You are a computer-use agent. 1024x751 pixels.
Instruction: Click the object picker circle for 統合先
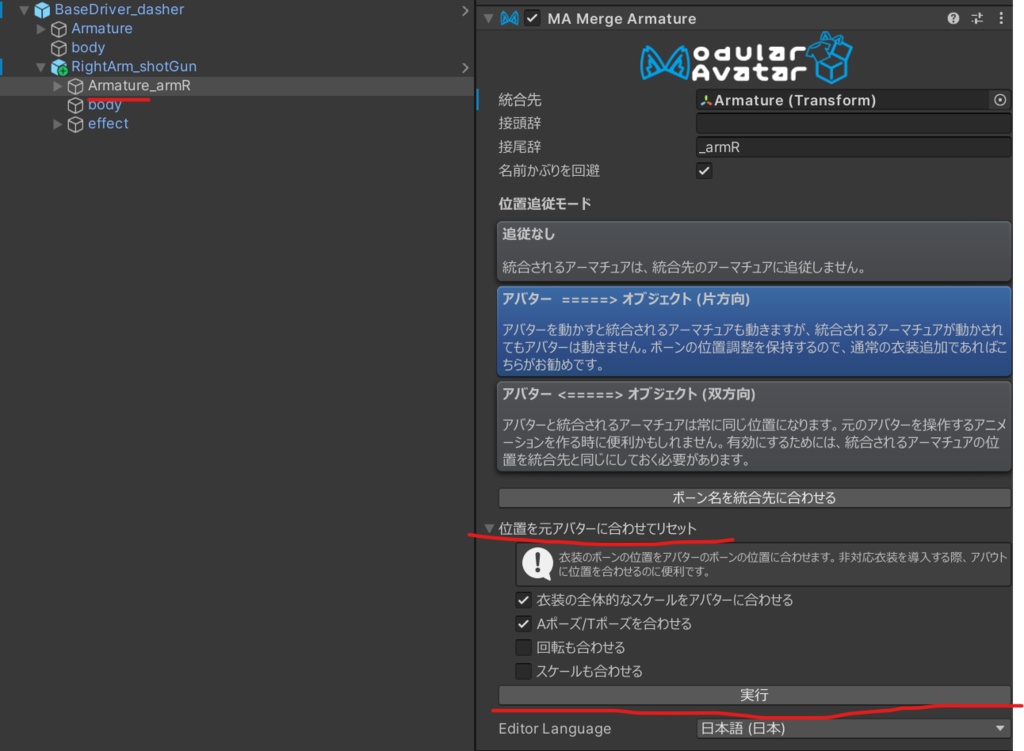(1000, 100)
